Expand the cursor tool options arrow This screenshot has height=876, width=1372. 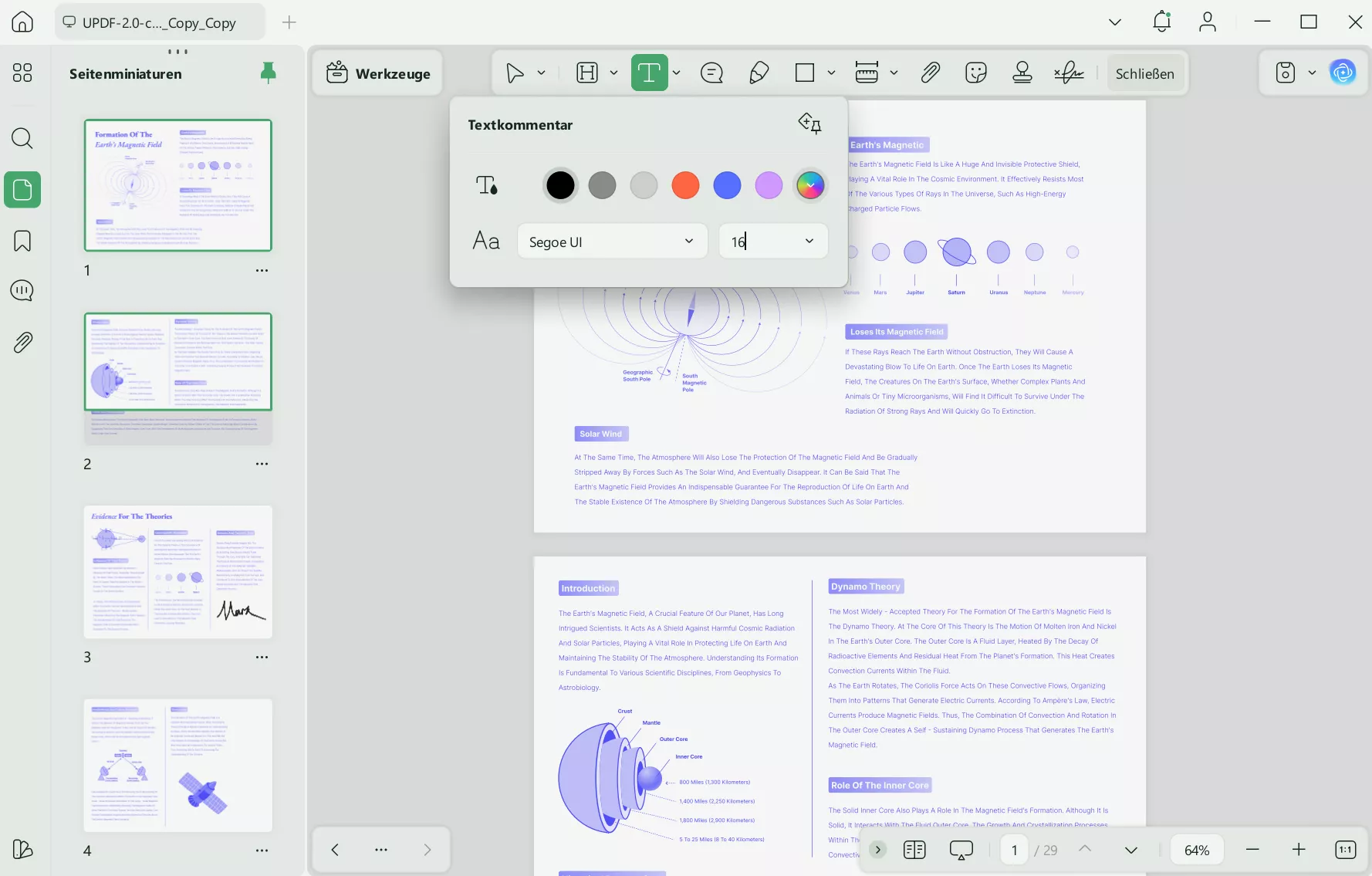click(542, 73)
